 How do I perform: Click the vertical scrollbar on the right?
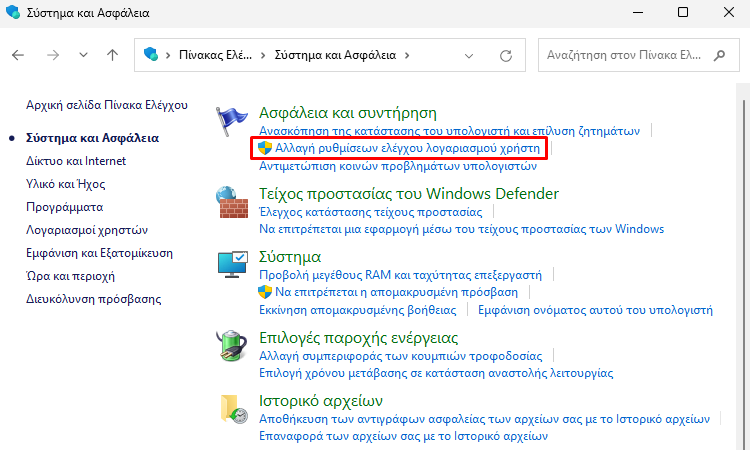(741, 250)
